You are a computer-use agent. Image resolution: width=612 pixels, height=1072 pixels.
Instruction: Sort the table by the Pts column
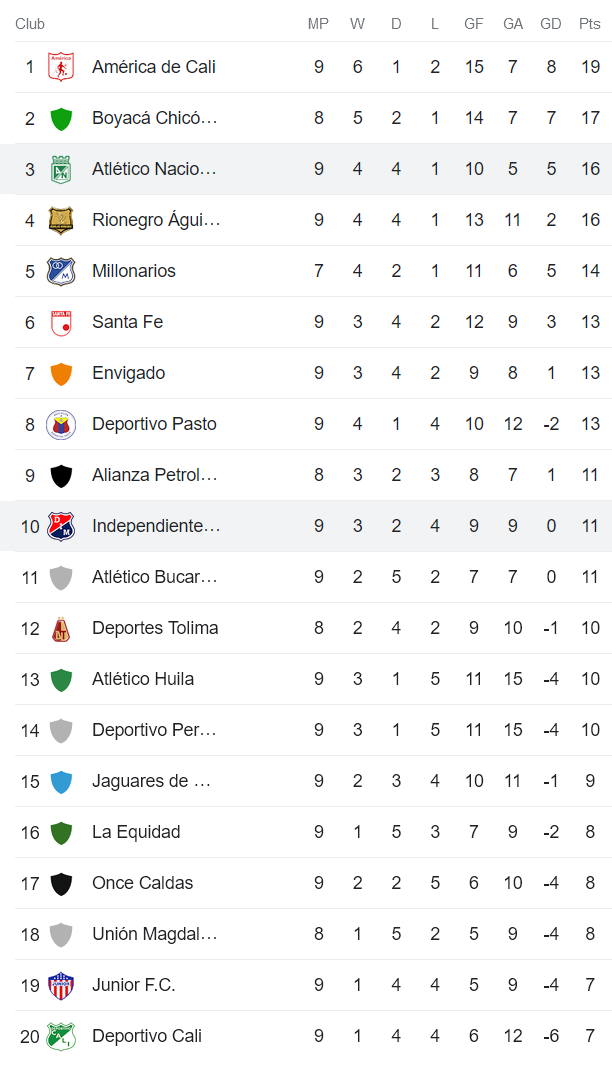pos(588,24)
